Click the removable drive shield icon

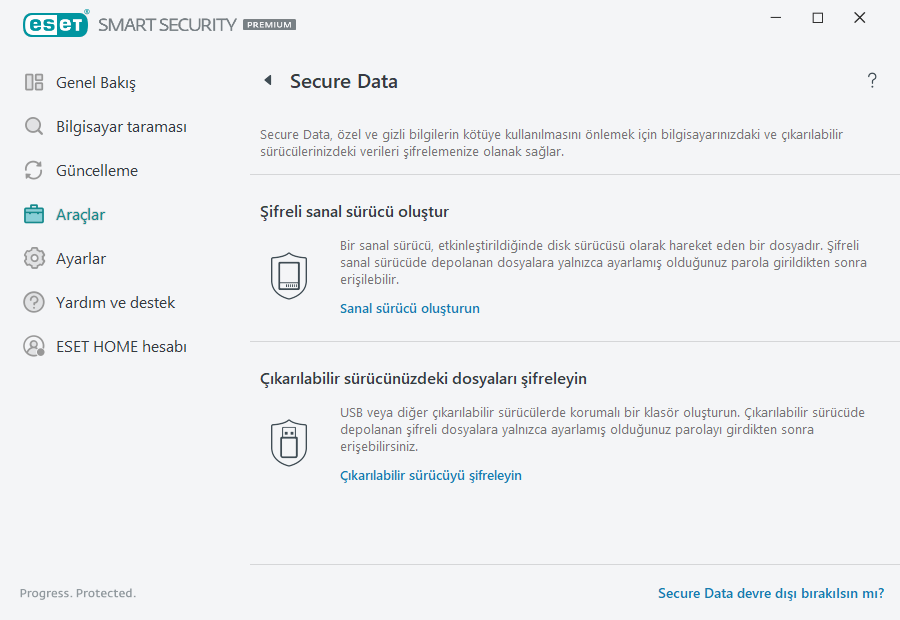pos(289,442)
